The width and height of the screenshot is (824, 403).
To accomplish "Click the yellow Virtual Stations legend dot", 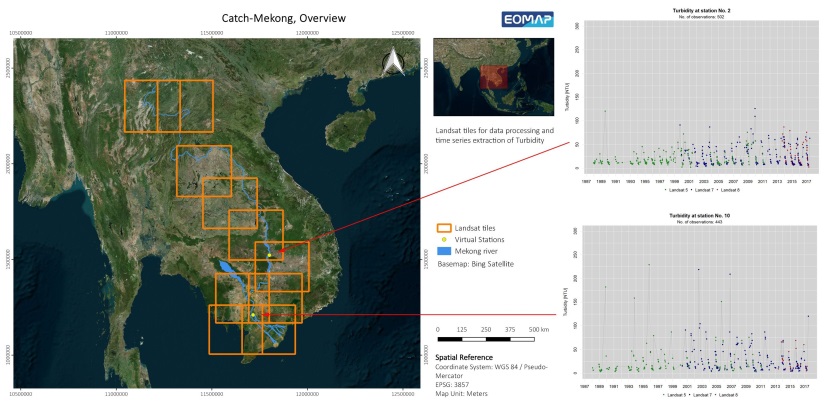I will 444,240.
